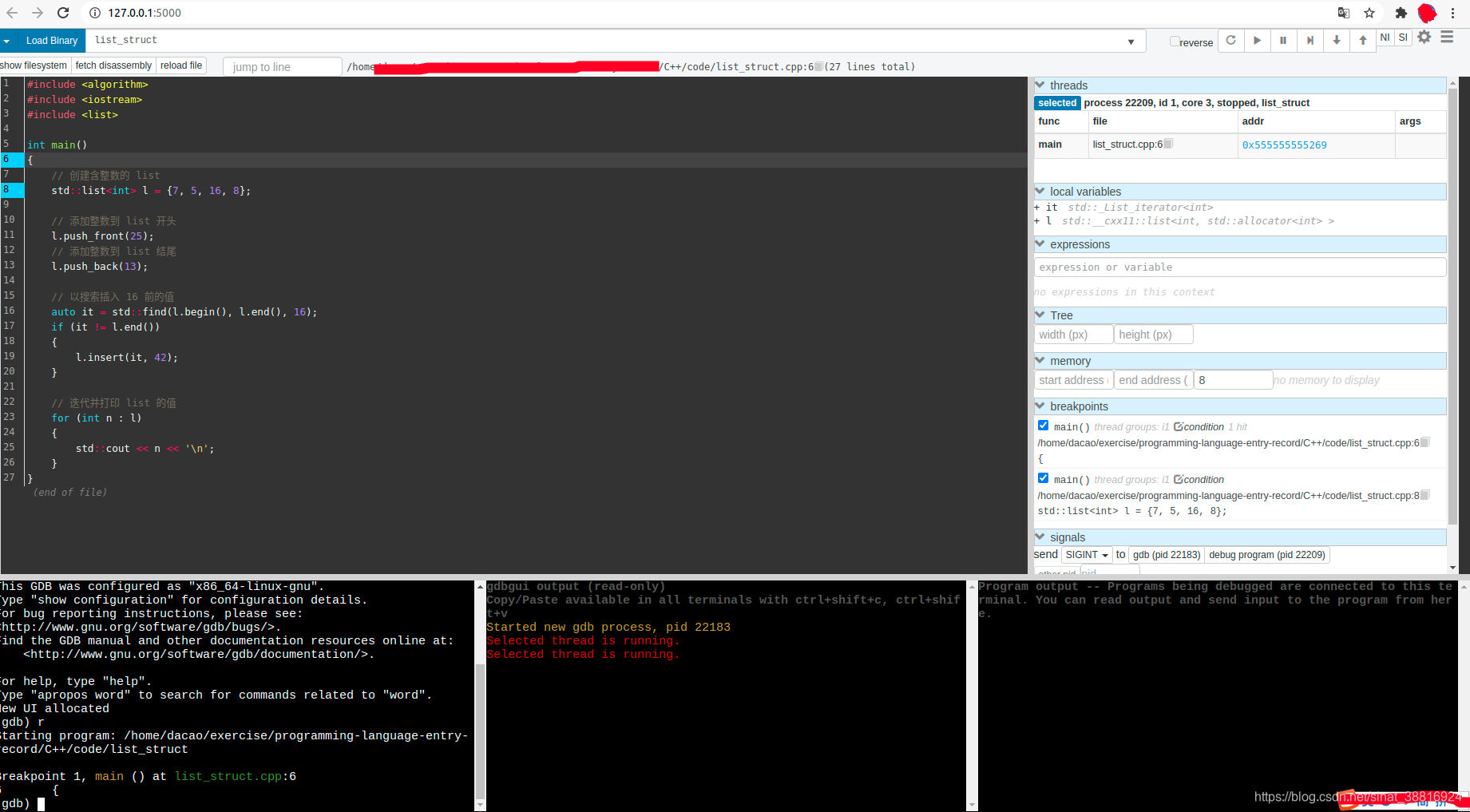Screen dimensions: 1470x812
Task: Click Tree width (px) field
Action: pos(1073,335)
